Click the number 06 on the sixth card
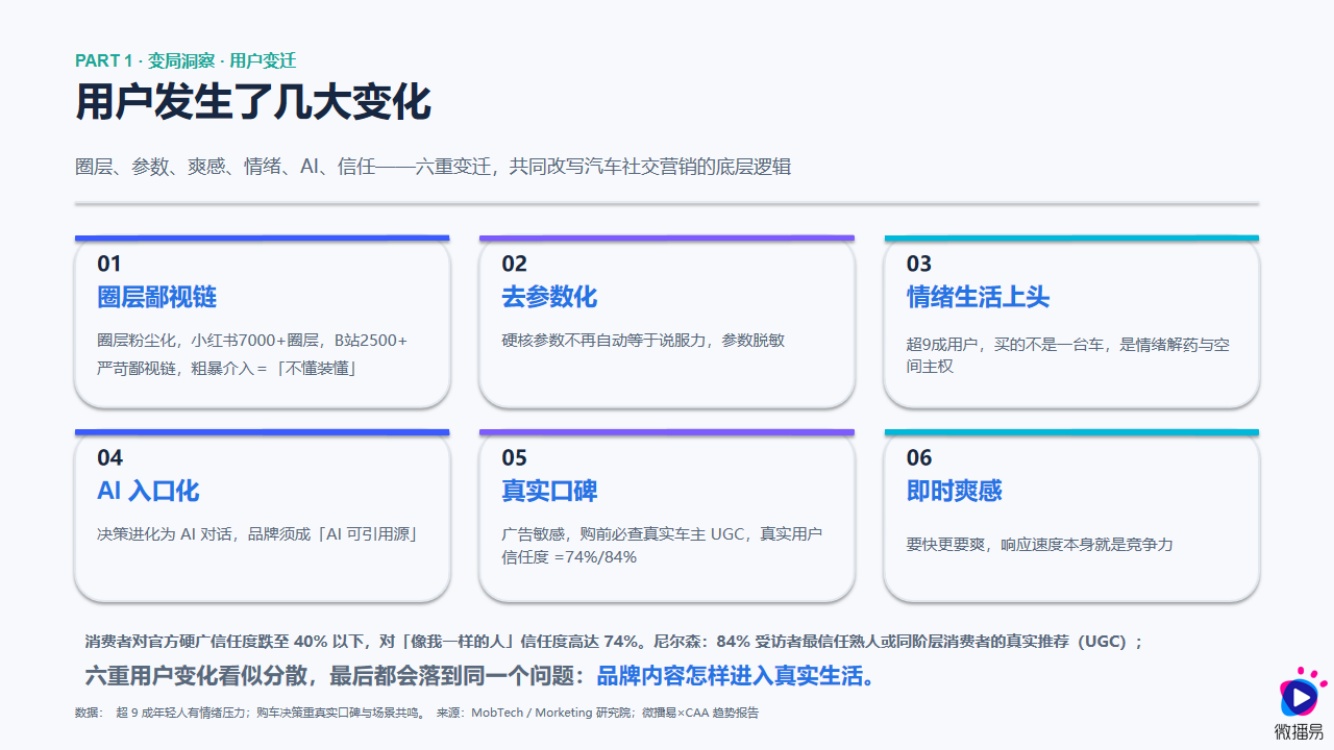This screenshot has width=1334, height=750. [x=919, y=458]
